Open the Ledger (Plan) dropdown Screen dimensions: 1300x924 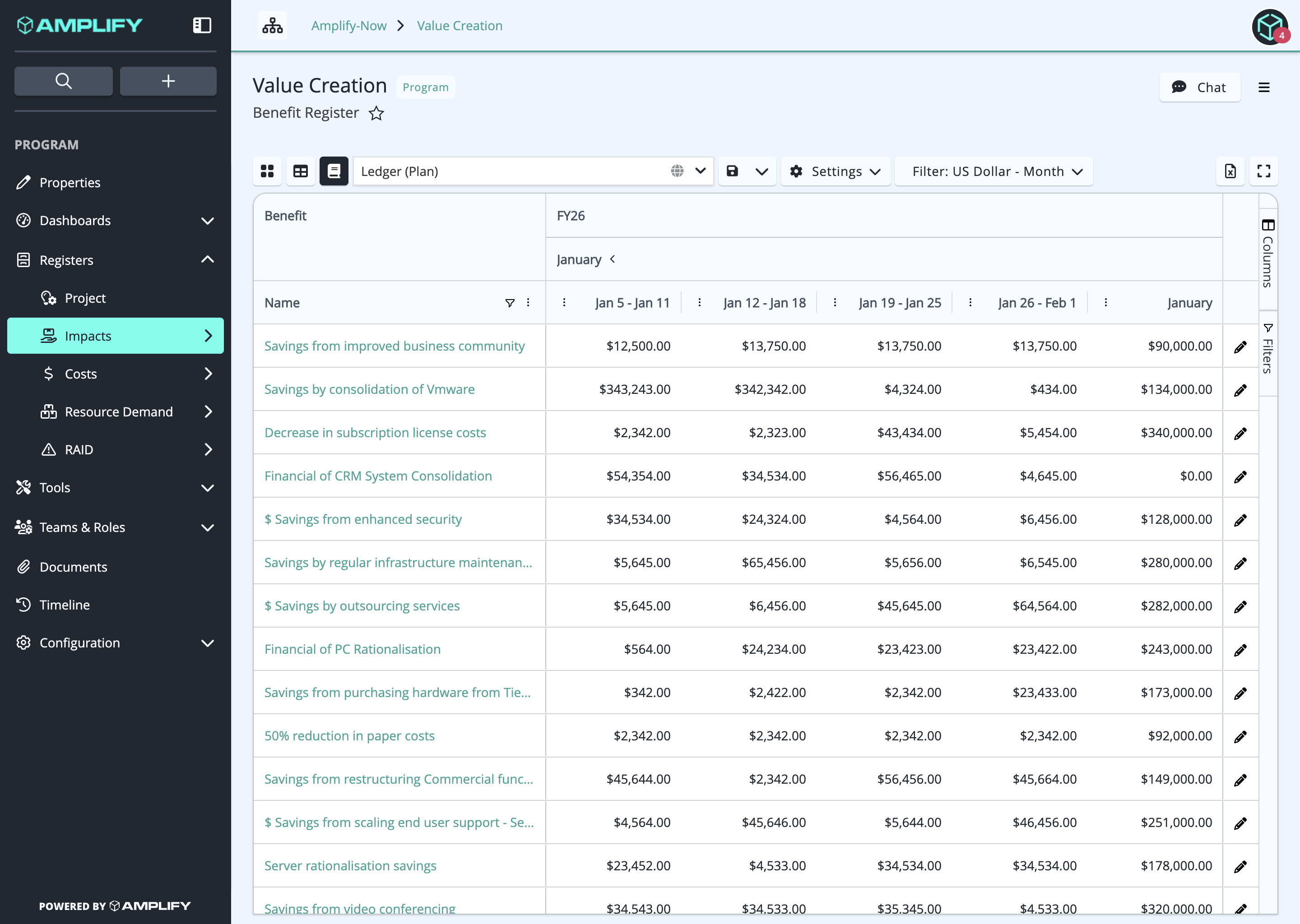pos(533,171)
